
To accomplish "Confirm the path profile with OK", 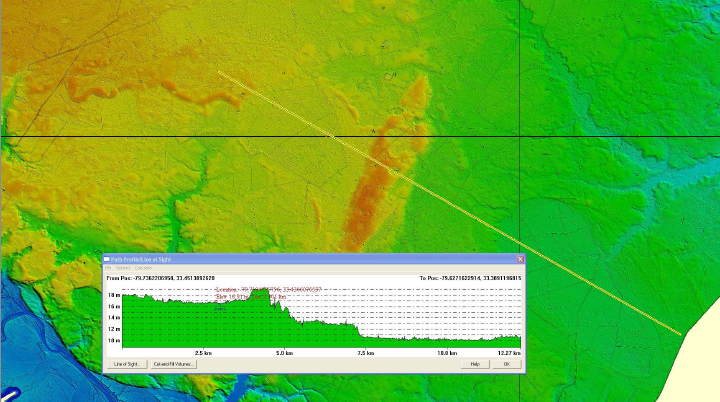I will pos(506,364).
